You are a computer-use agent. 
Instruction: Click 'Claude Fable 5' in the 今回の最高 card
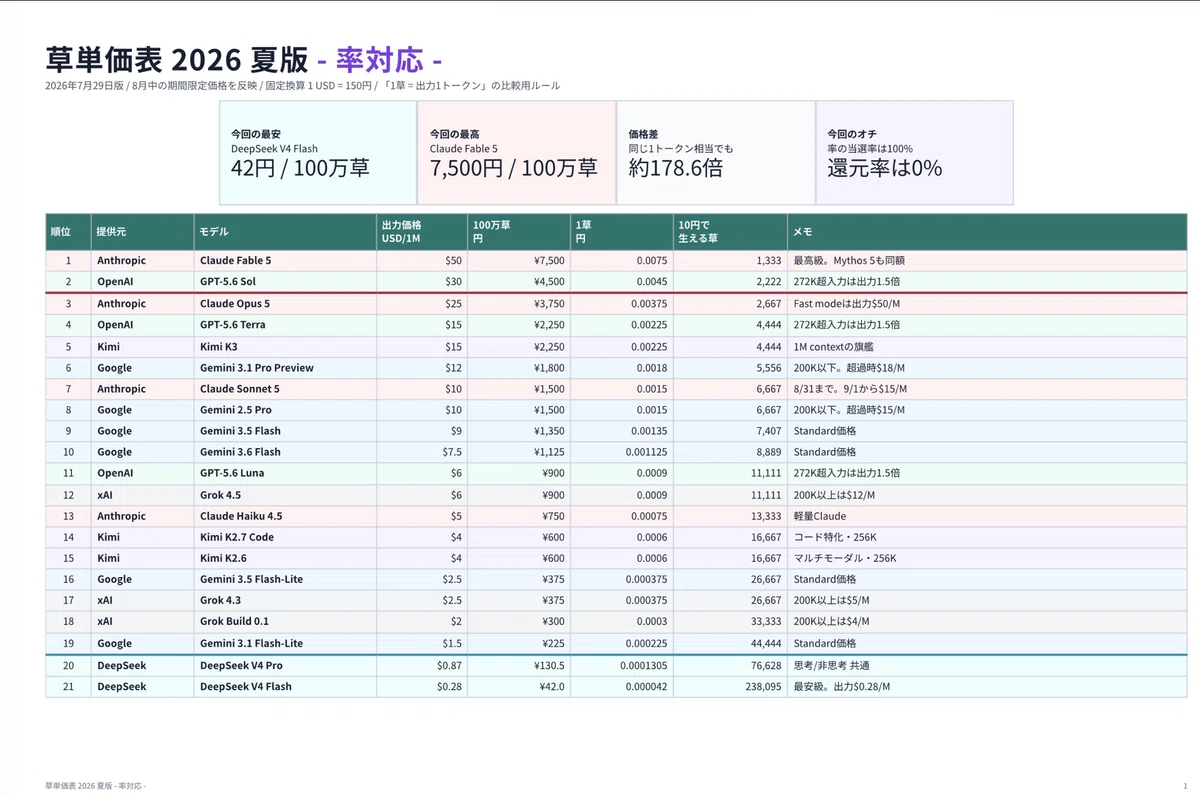[x=464, y=149]
